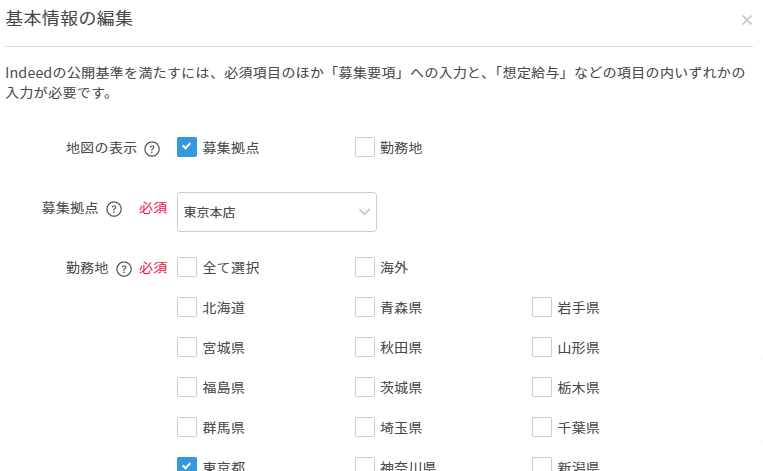
Task: Select 北海道 as work location
Action: tap(187, 307)
